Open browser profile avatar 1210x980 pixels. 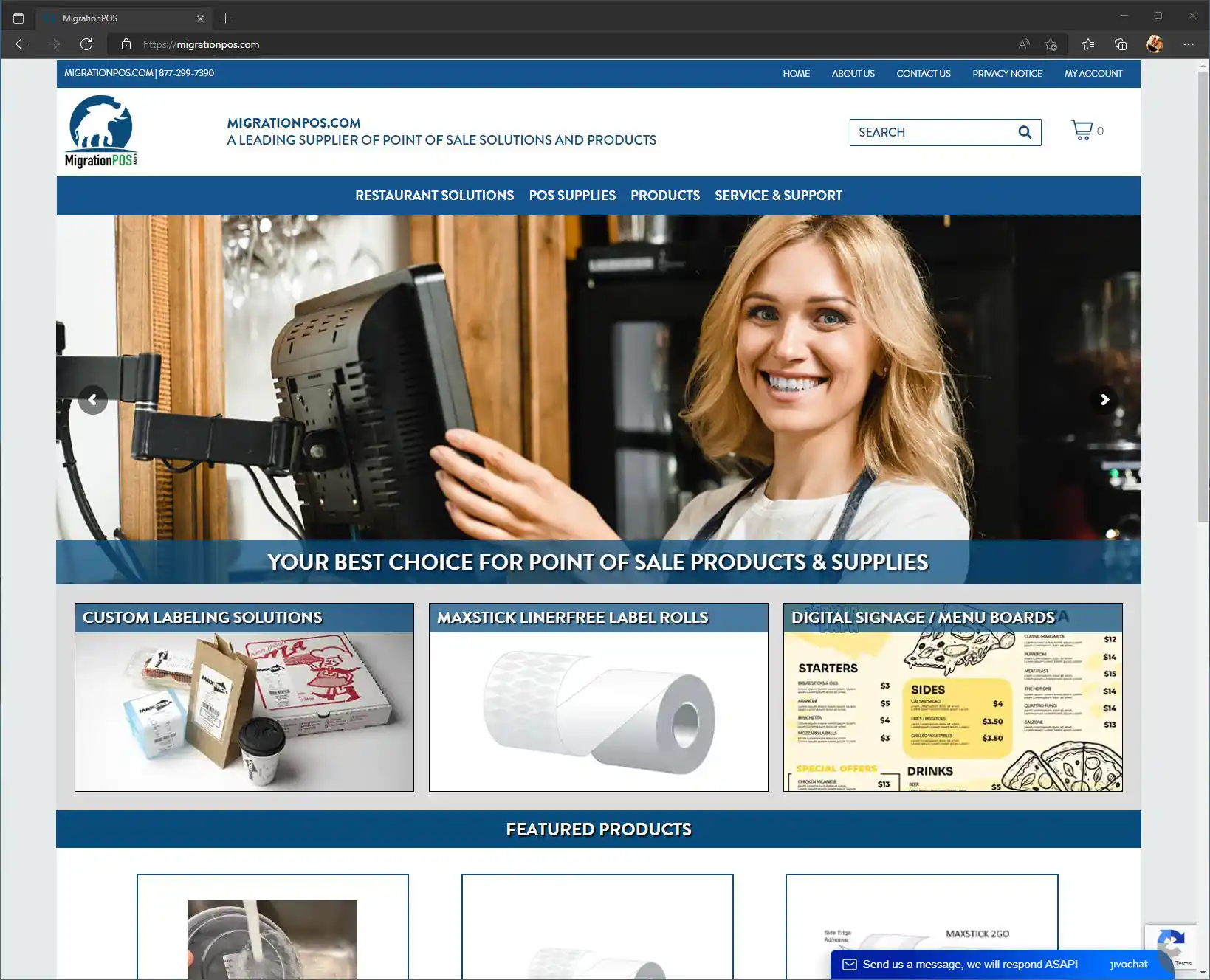1154,44
